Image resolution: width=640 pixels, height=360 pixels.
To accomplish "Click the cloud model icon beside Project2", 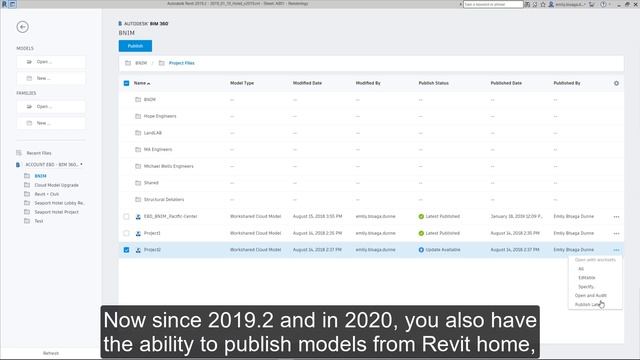I will 138,250.
